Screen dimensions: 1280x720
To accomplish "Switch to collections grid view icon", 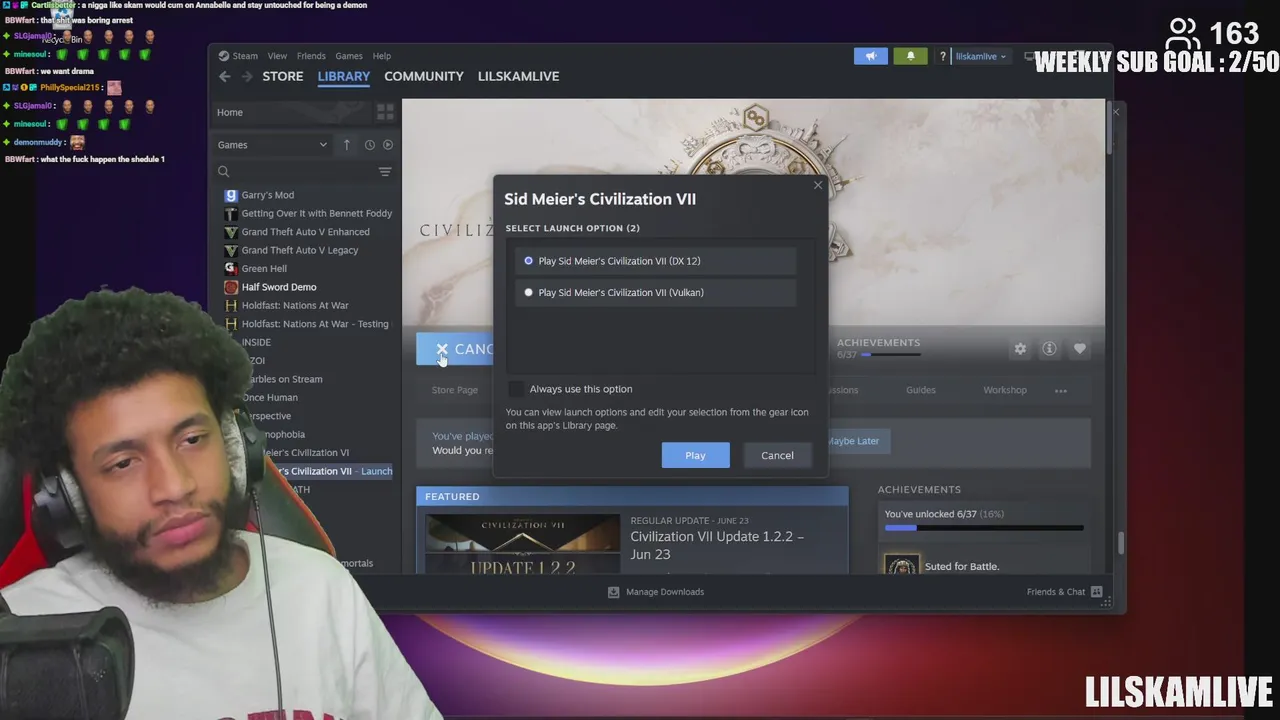I will pos(385,112).
